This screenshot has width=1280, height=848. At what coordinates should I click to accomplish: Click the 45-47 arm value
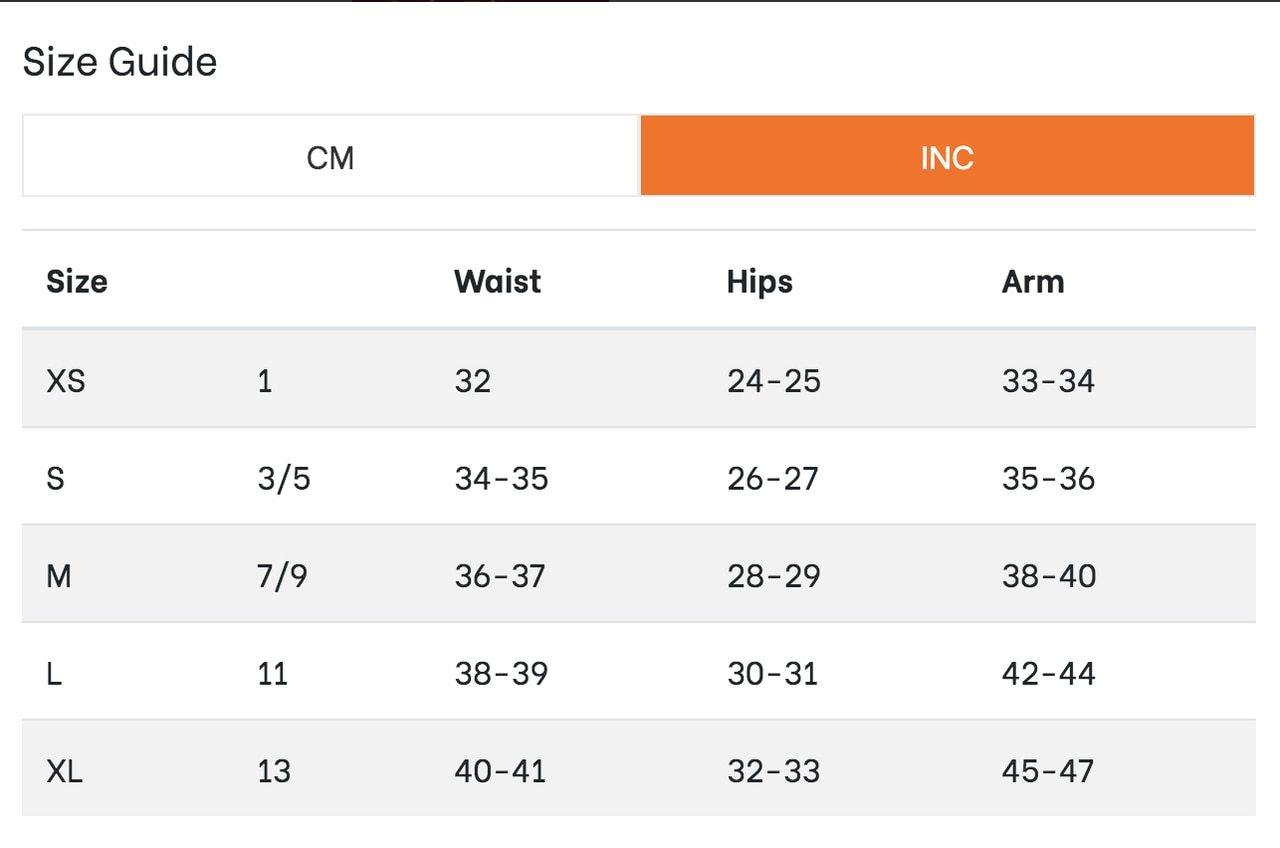point(1047,771)
